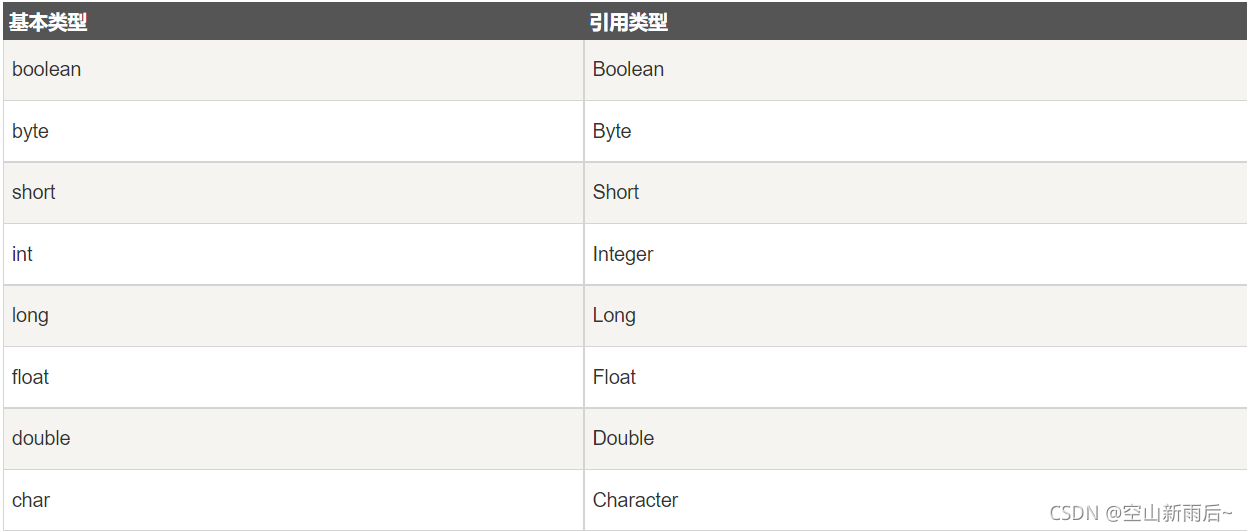Click the @空山新雨后~ author name
1247x531 pixels.
pos(1169,513)
